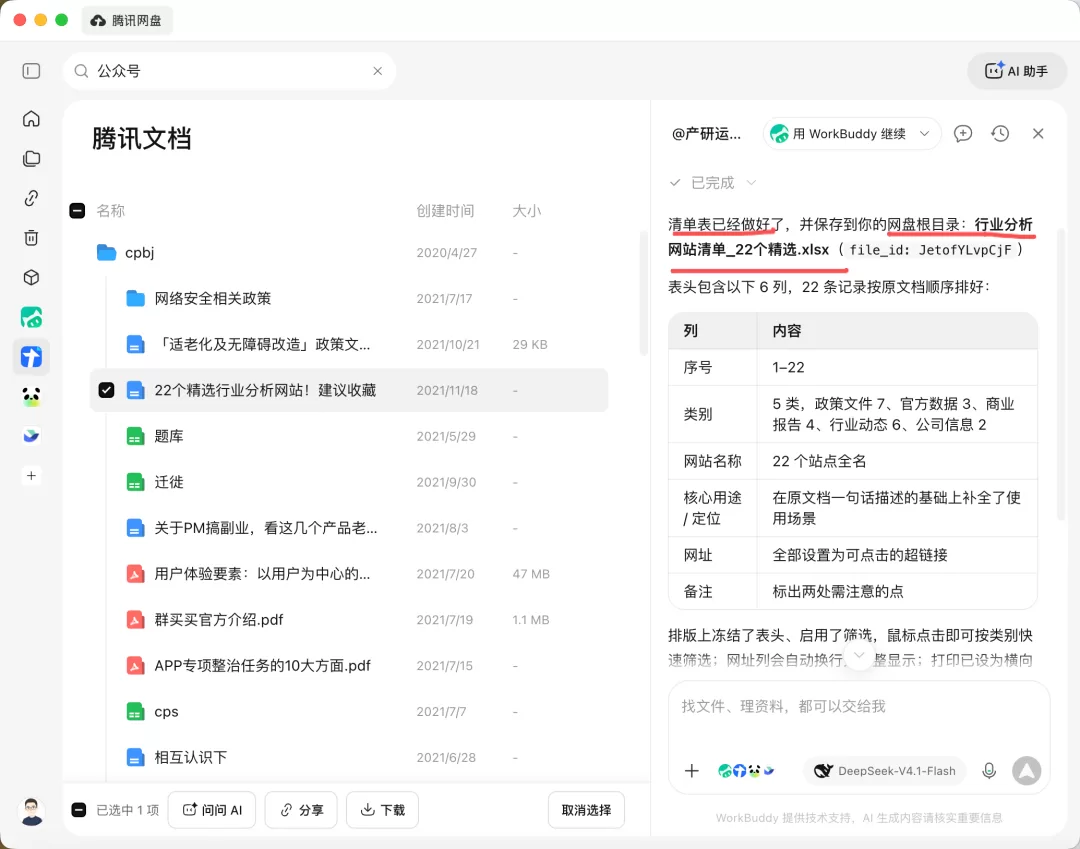Screen dimensions: 1080x849
Task: Click the chat panel scrollbar
Action: pos(1061,375)
